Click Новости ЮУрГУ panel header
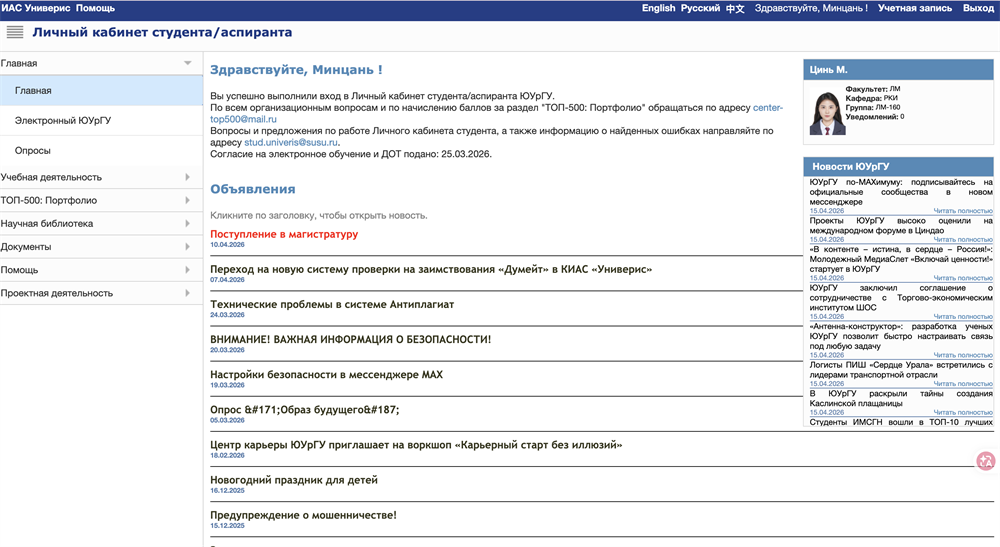Image resolution: width=1000 pixels, height=547 pixels. (899, 166)
